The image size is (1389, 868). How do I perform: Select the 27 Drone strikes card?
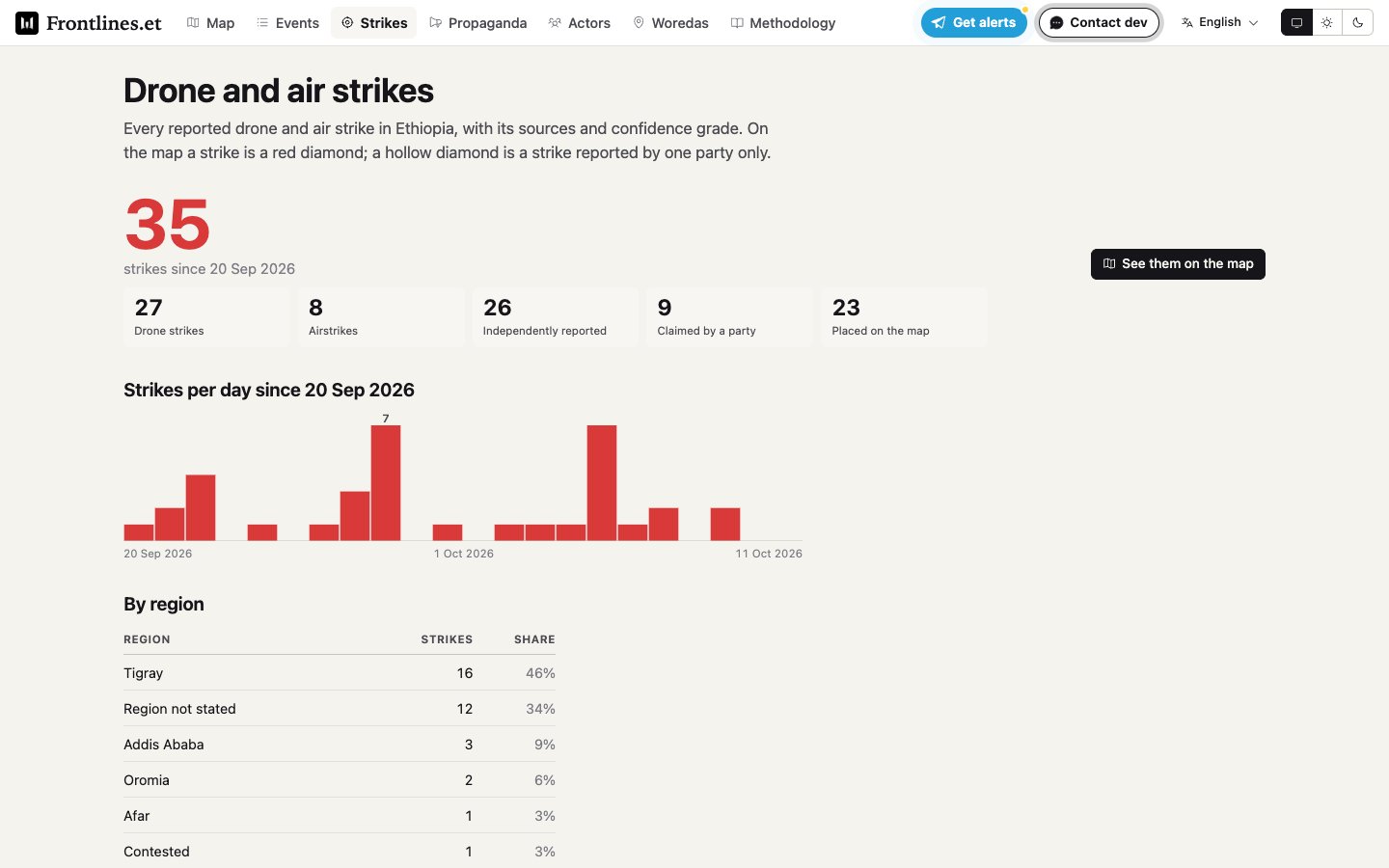pos(206,316)
